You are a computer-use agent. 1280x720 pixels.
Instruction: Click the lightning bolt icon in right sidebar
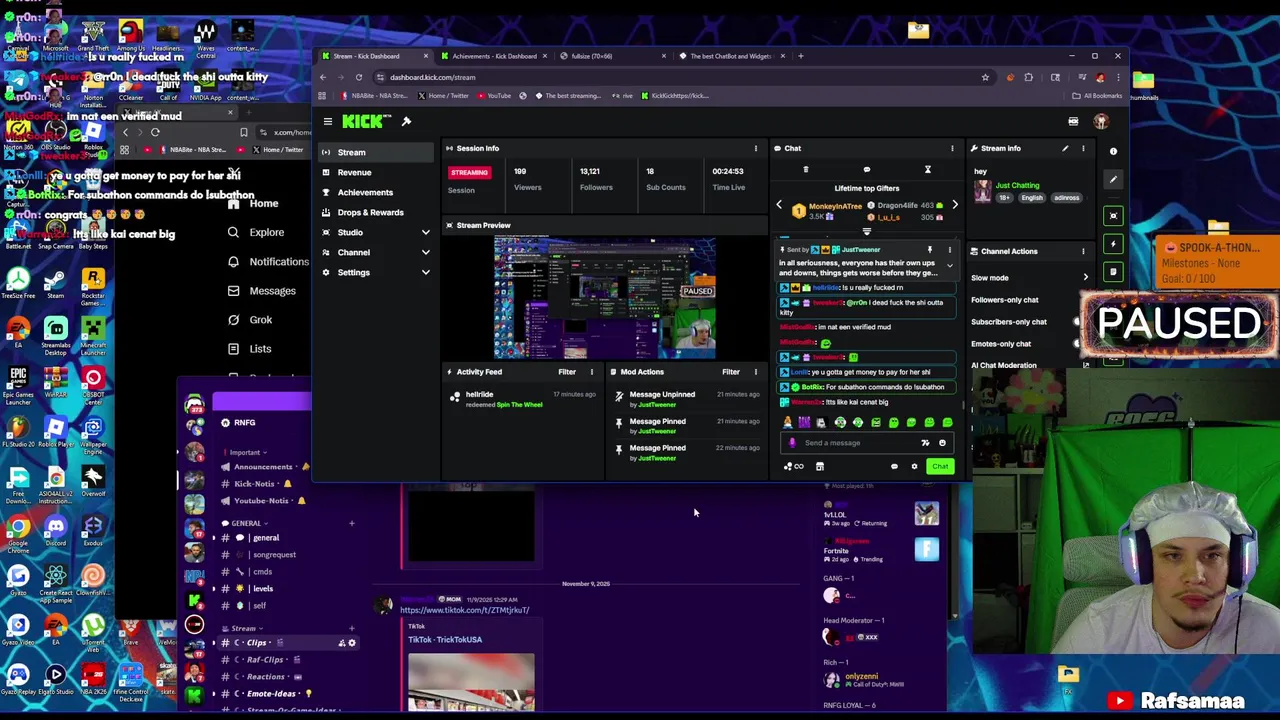click(x=1113, y=244)
